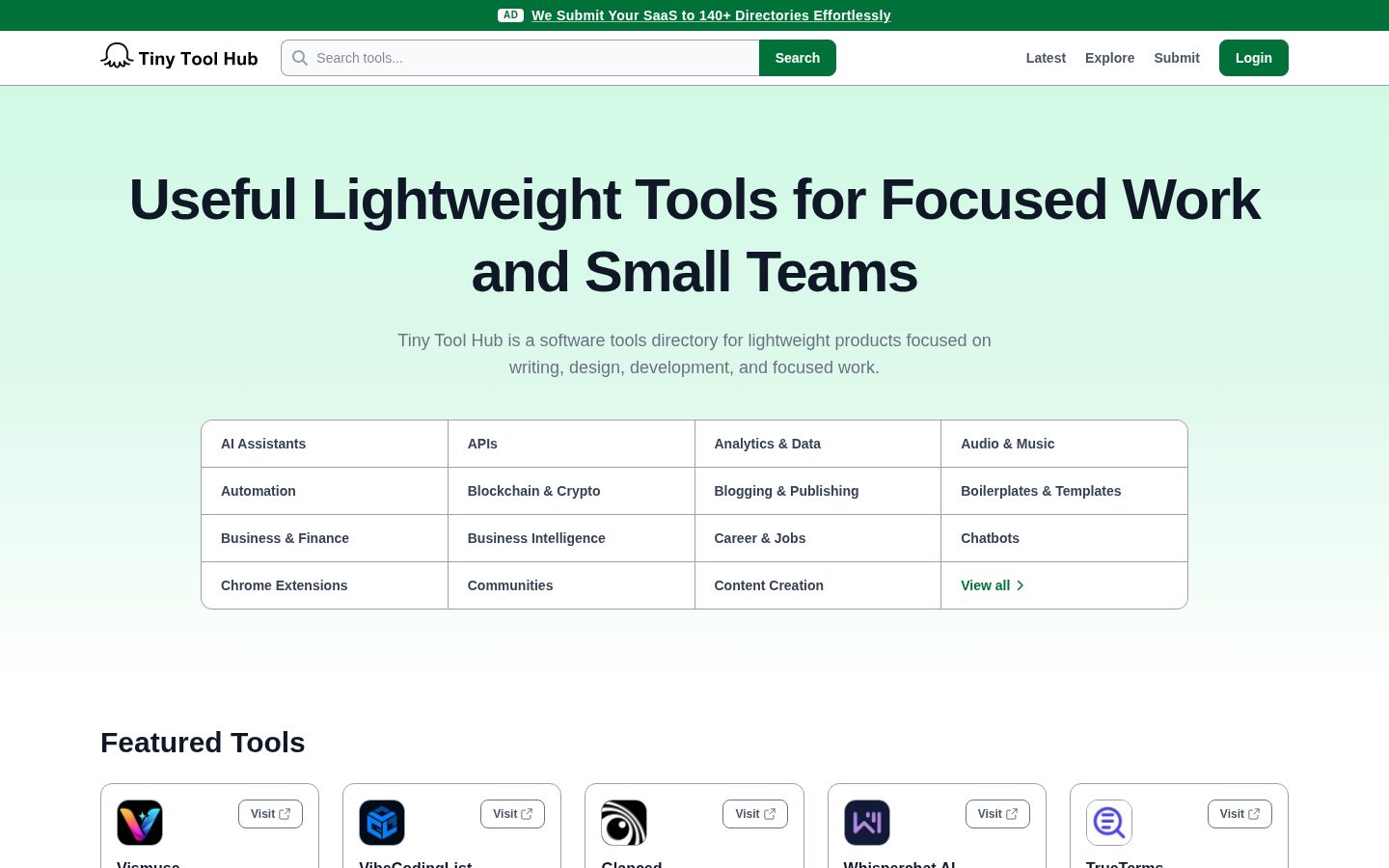Click the Login button

point(1254,58)
